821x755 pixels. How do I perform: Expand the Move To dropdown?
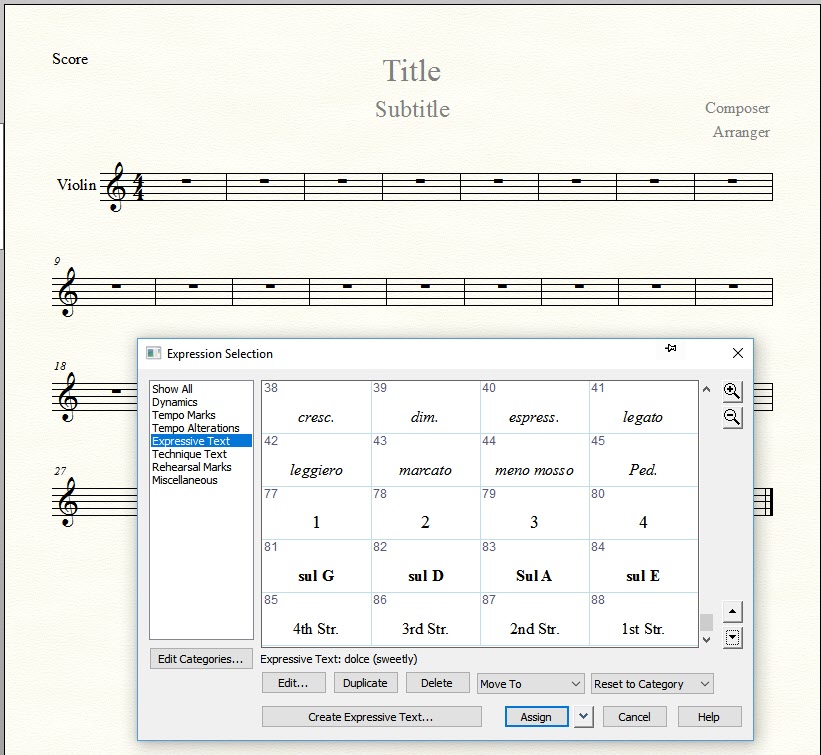pyautogui.click(x=530, y=684)
